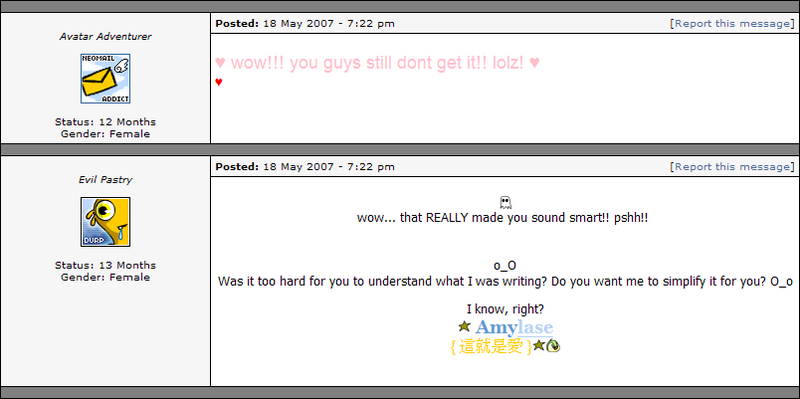Image resolution: width=800 pixels, height=399 pixels.
Task: Click the pink 'wow!!! you guys' message
Action: point(378,63)
